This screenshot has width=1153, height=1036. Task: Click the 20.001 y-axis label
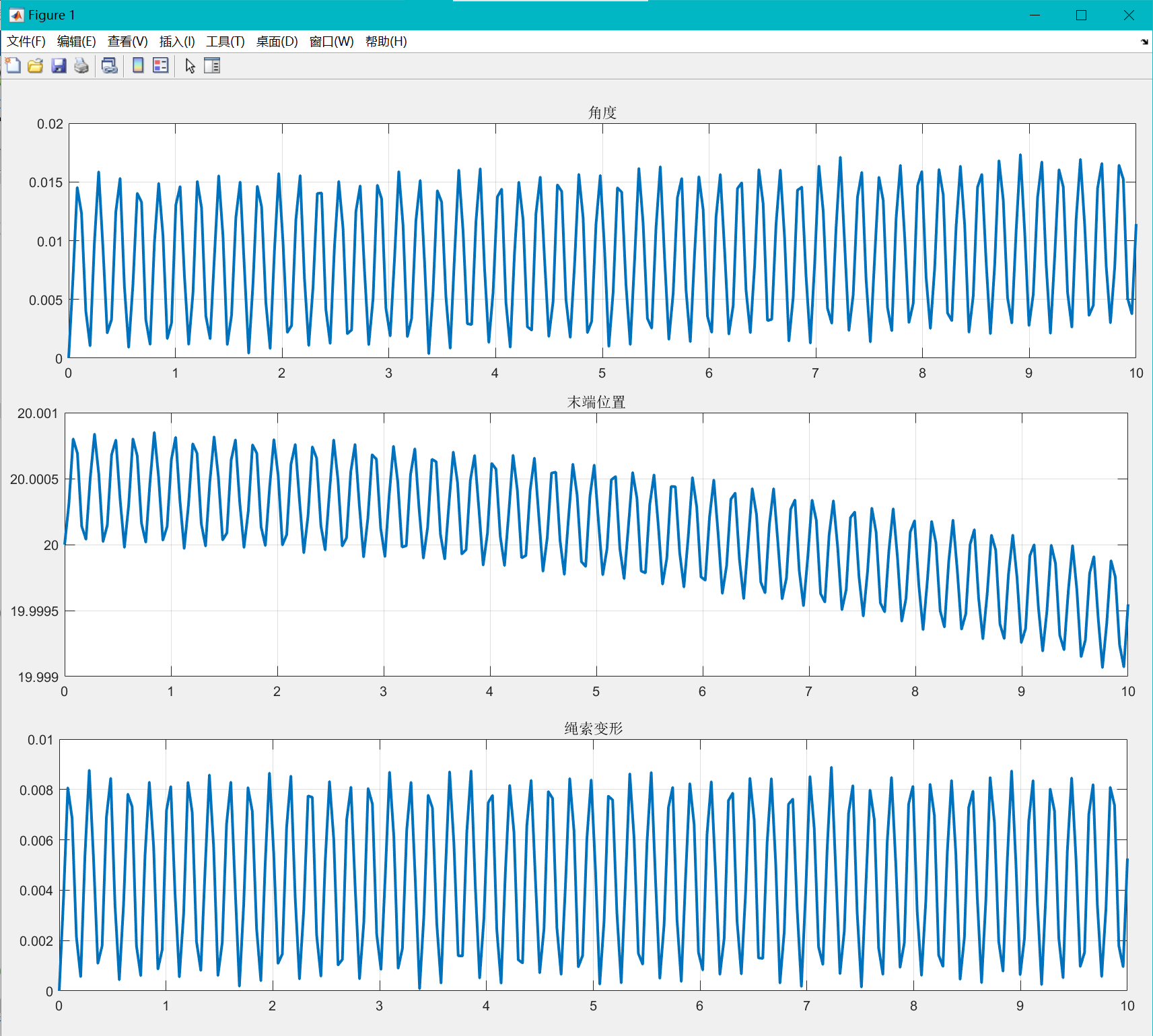click(38, 413)
